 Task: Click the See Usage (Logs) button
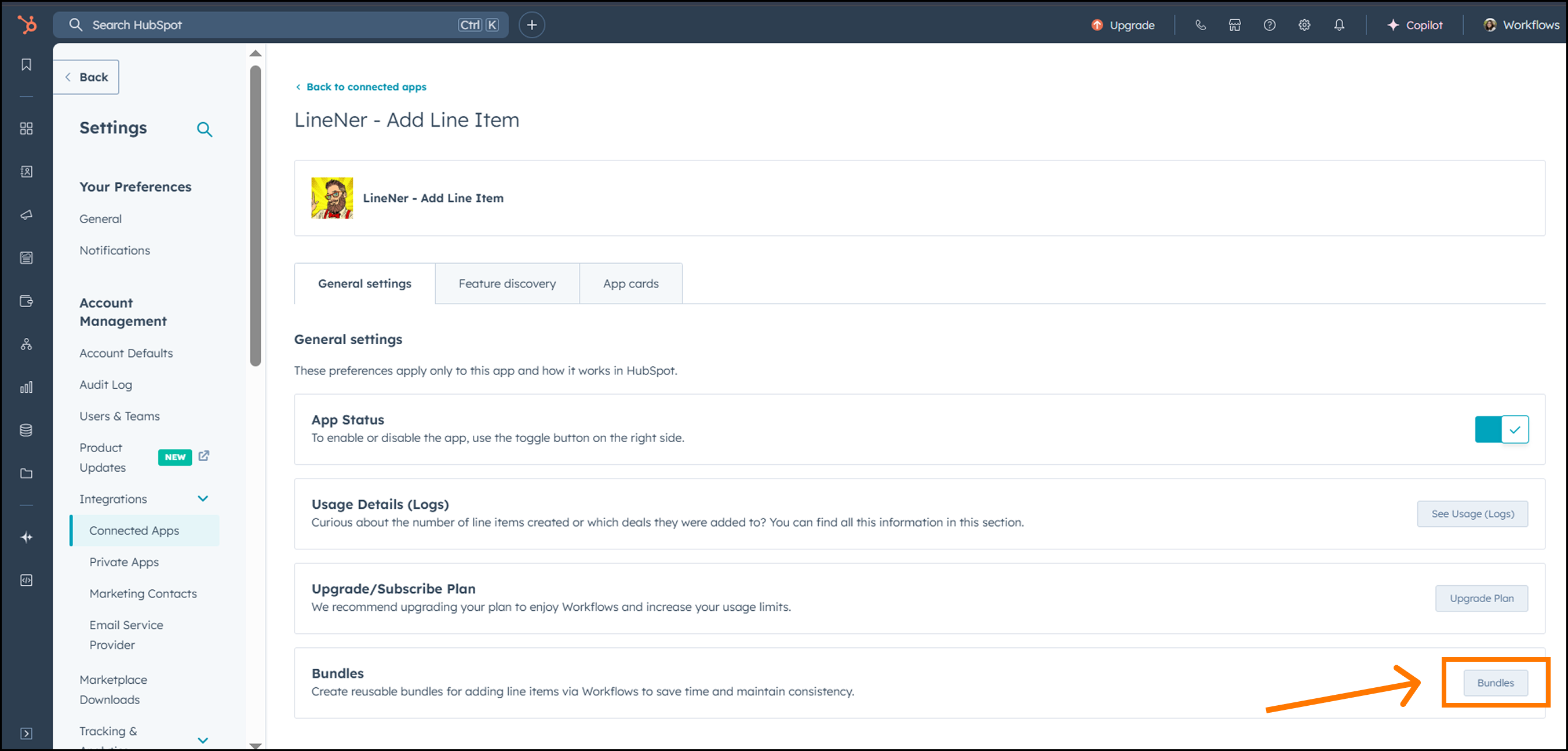[1472, 513]
